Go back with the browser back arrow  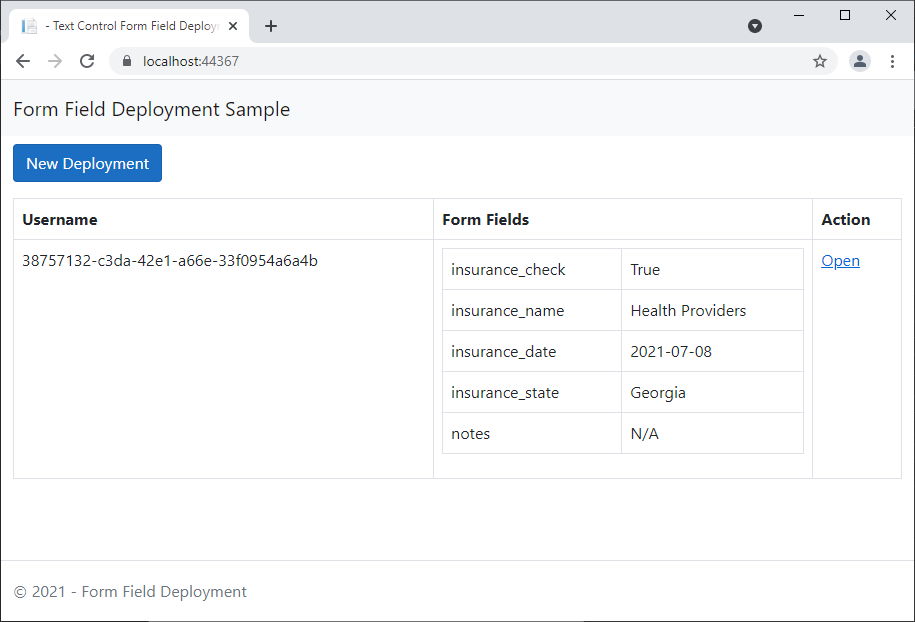23,61
